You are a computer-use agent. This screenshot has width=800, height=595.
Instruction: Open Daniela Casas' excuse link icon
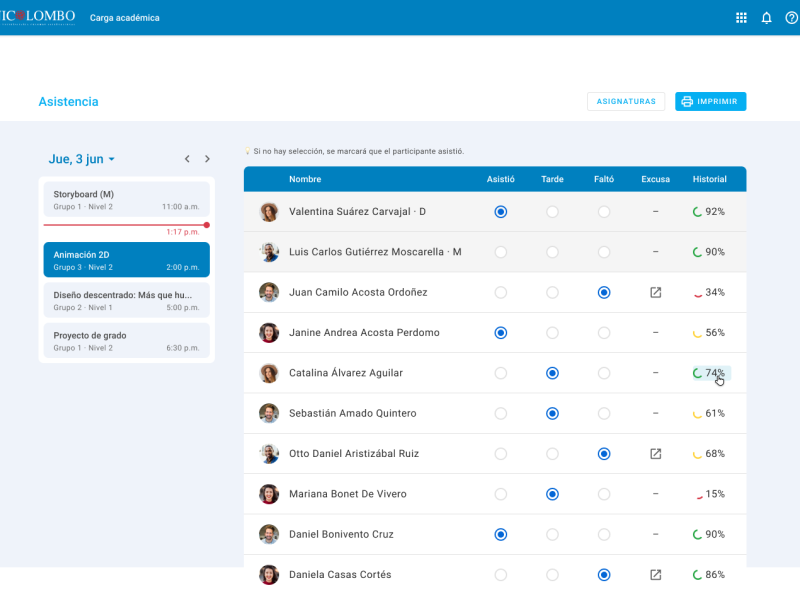pos(655,574)
